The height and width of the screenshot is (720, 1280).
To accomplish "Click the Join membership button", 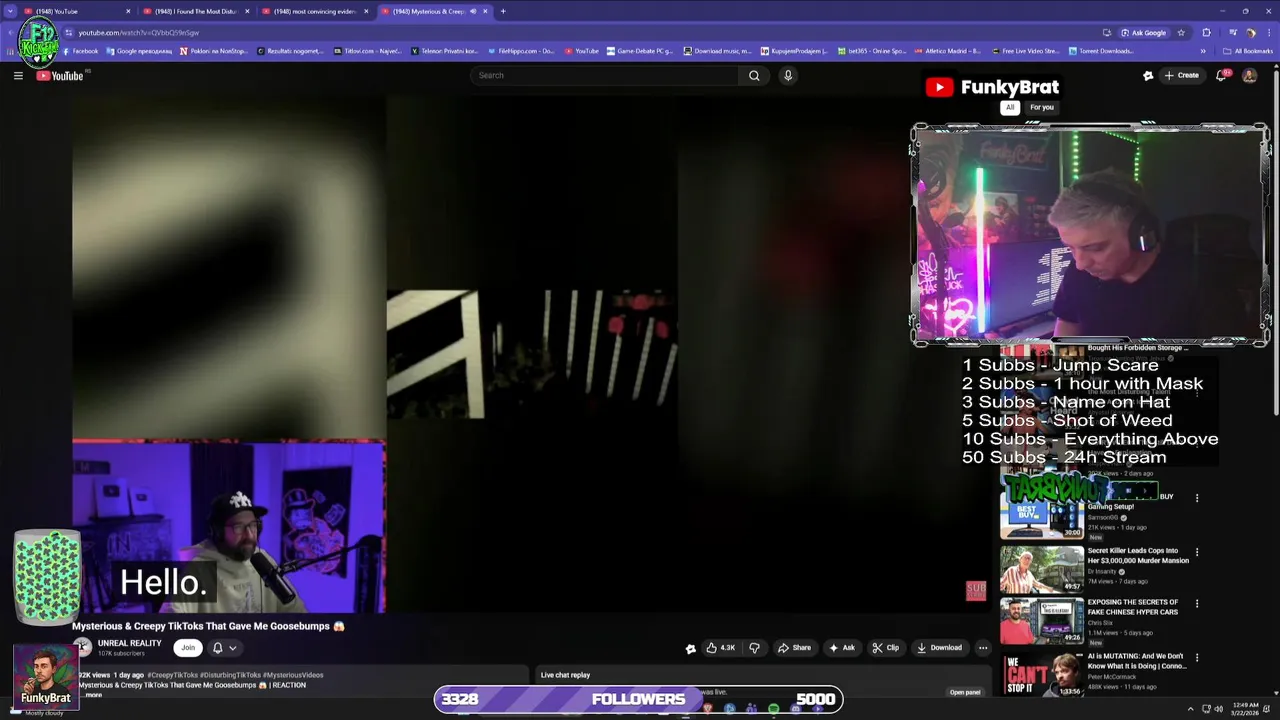I will (x=187, y=647).
